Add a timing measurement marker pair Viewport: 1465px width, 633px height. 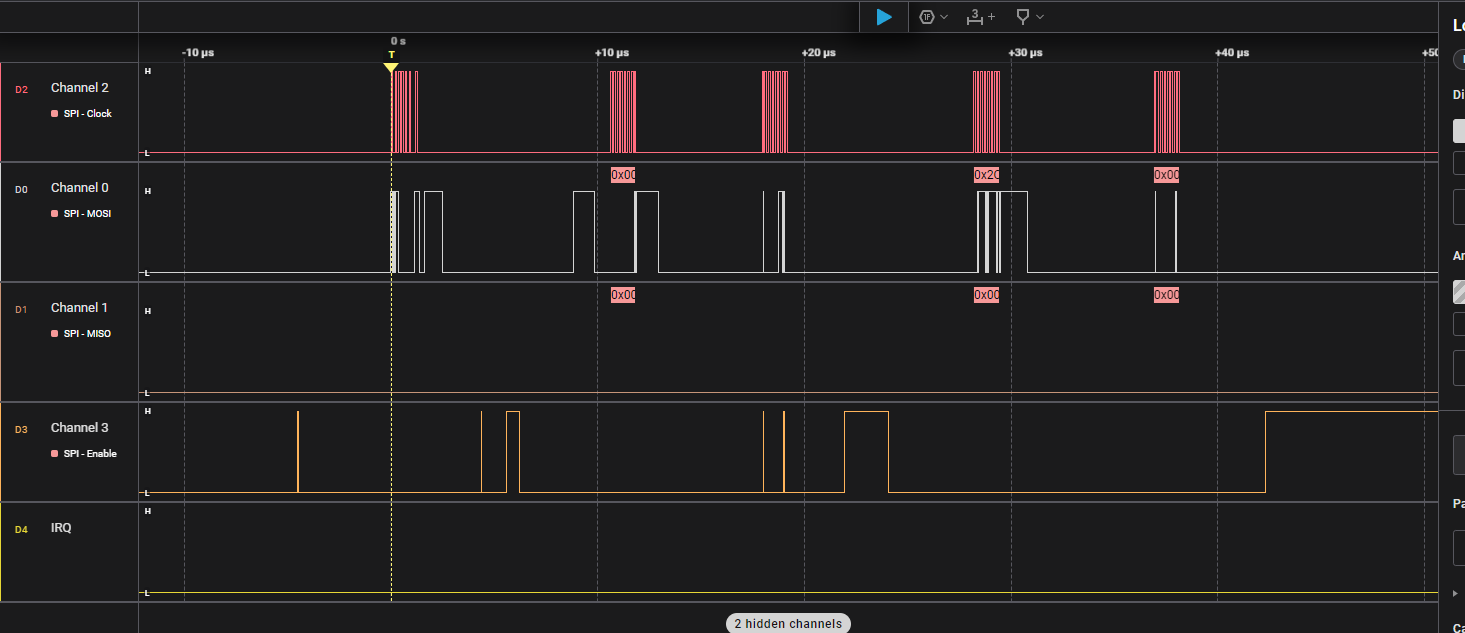tap(980, 17)
